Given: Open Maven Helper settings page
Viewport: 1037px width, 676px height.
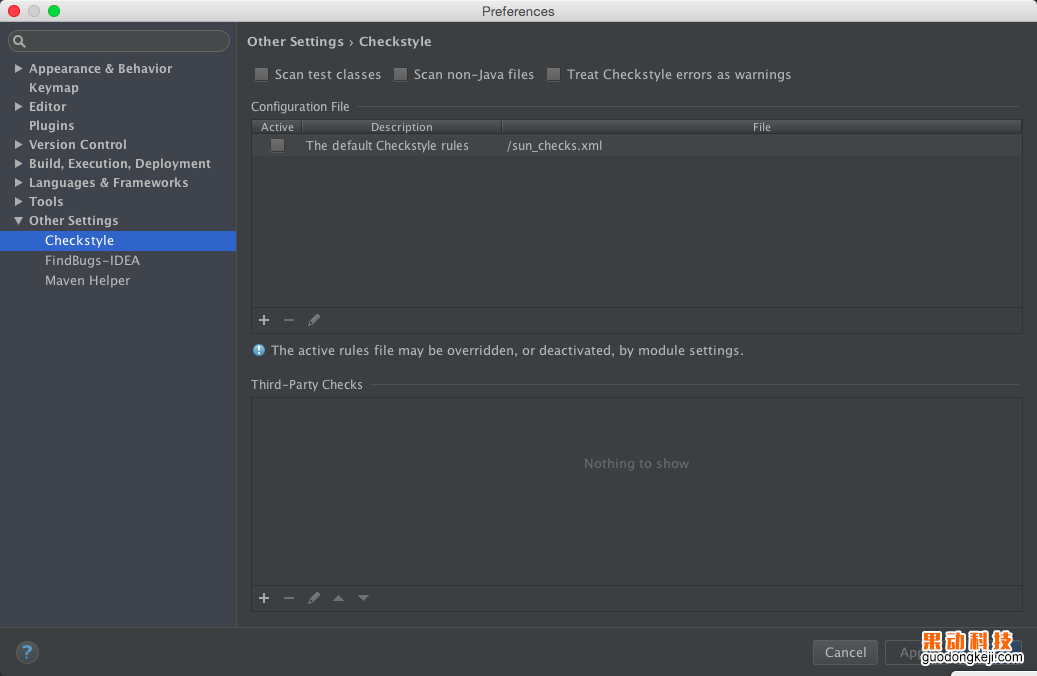Looking at the screenshot, I should click(87, 281).
